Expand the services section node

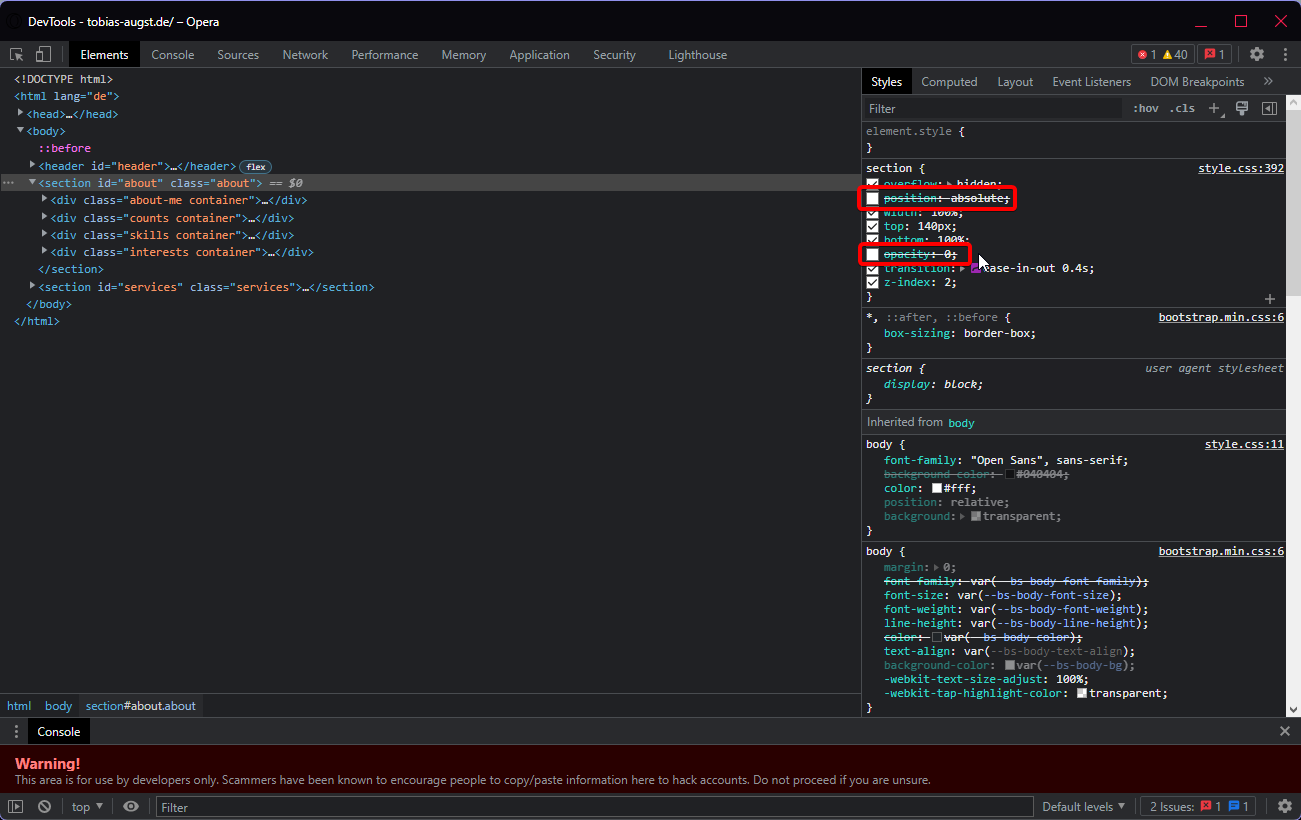point(33,287)
